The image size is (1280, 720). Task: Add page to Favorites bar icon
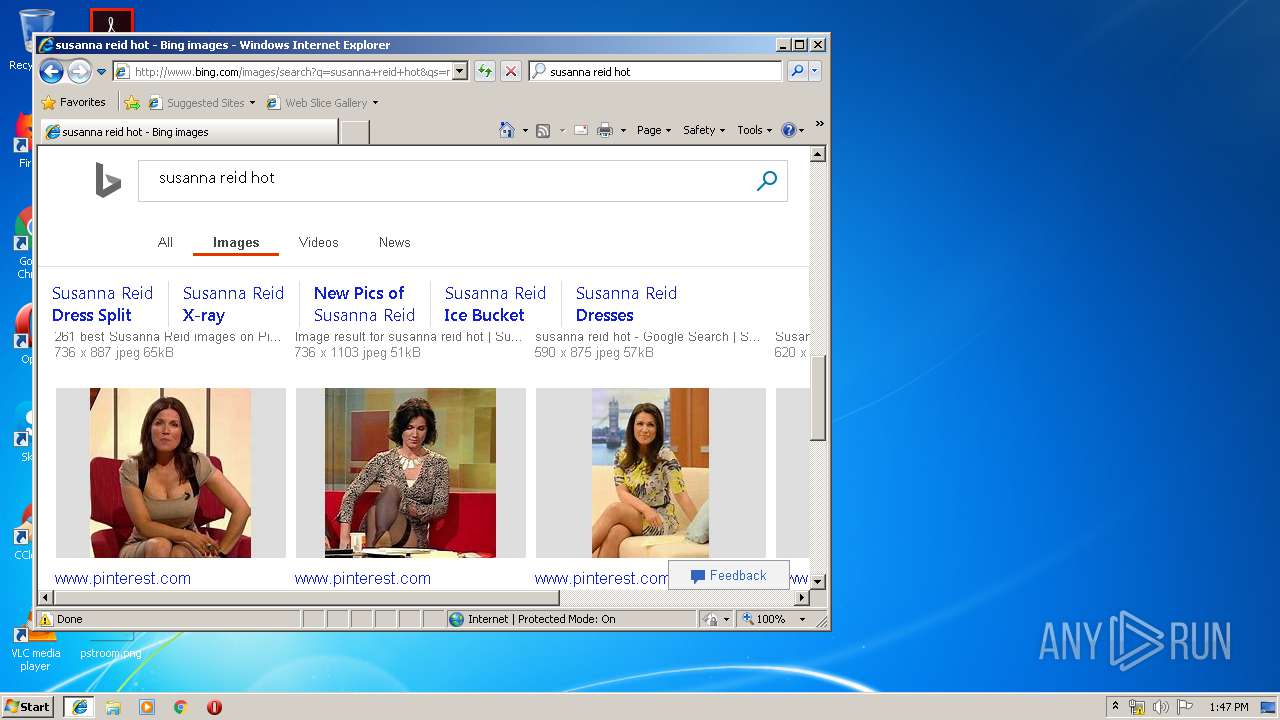tap(131, 102)
